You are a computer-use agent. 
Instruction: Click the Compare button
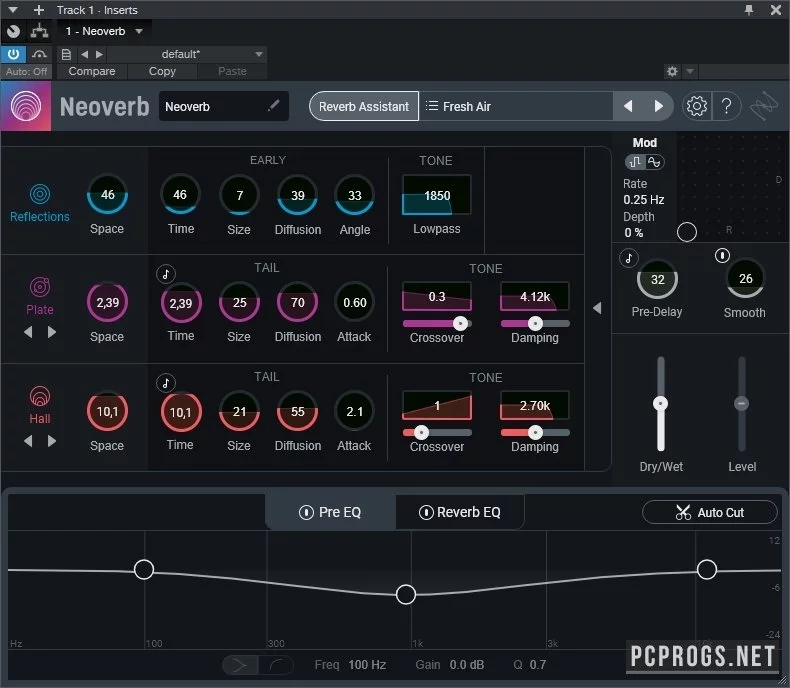pyautogui.click(x=92, y=72)
